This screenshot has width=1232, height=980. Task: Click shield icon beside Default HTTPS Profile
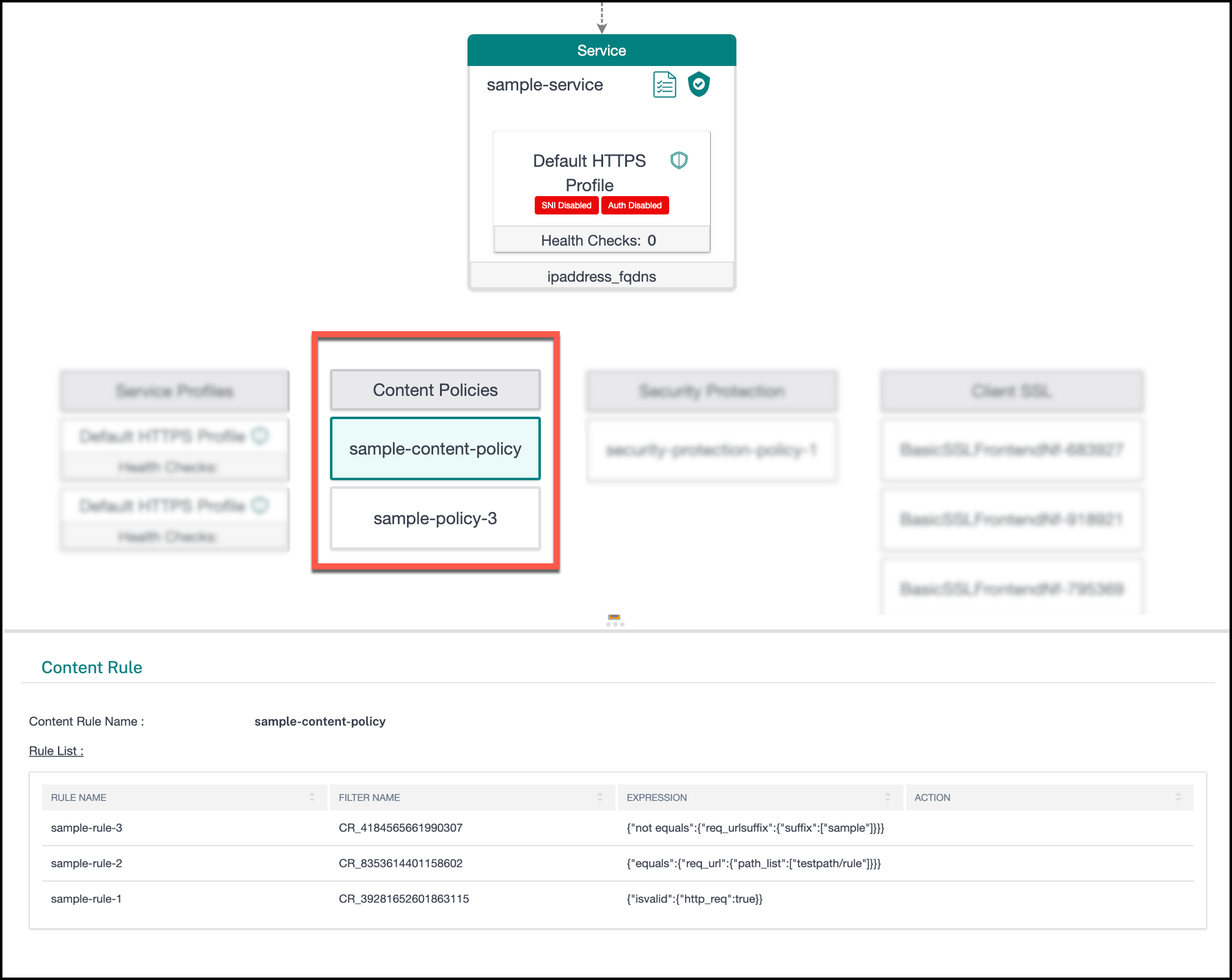[x=679, y=161]
